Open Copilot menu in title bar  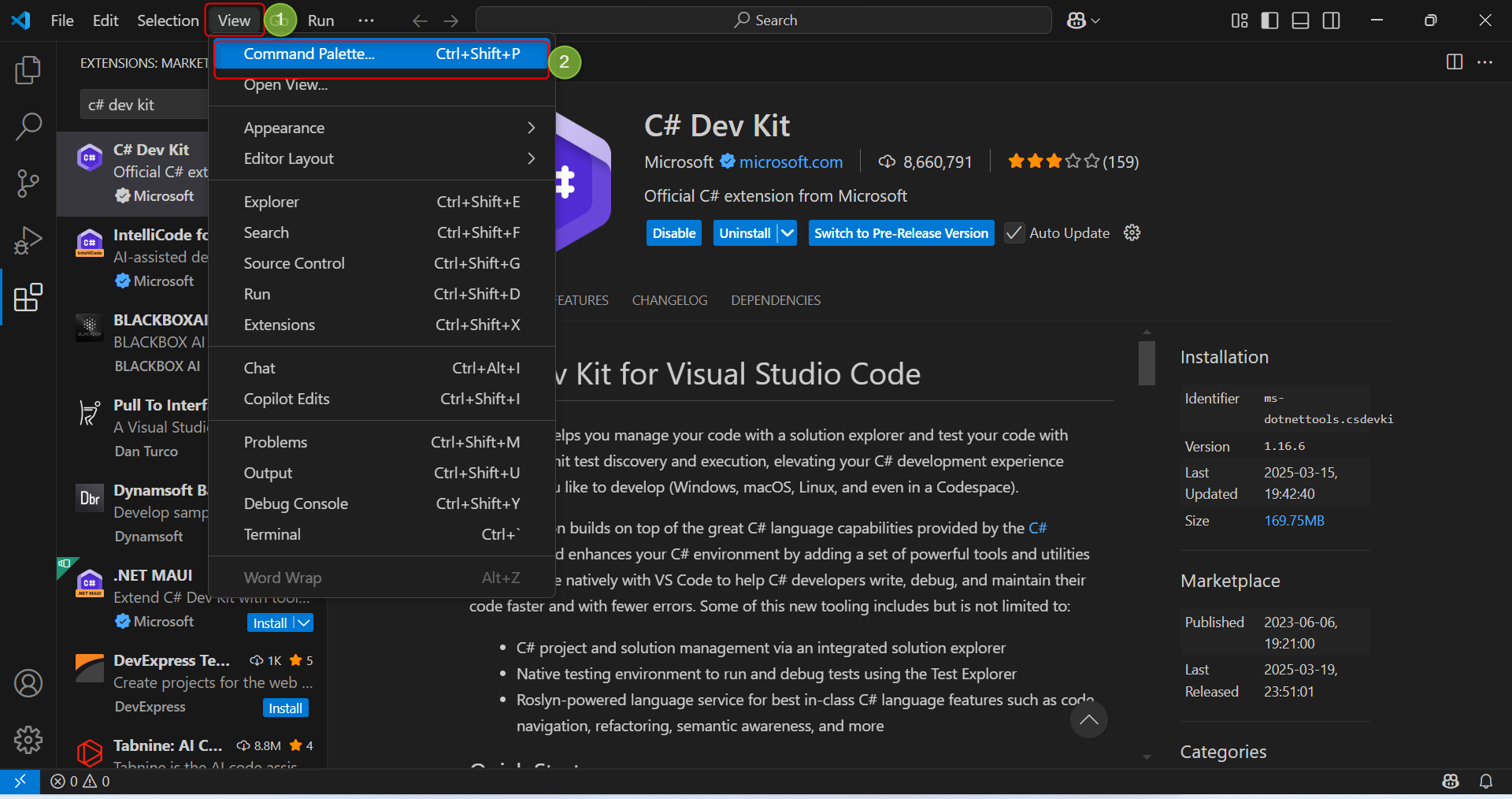[1084, 20]
